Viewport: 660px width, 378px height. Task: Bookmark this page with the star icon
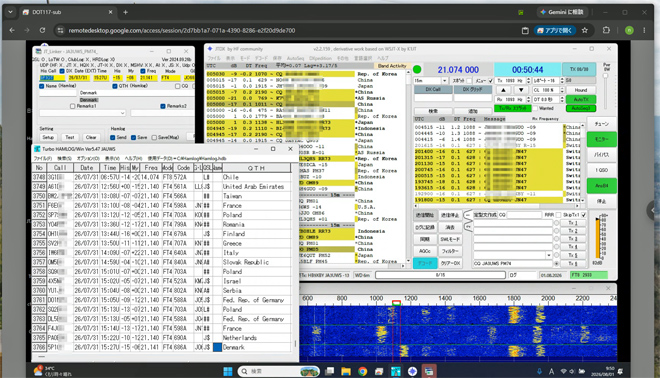coord(585,30)
